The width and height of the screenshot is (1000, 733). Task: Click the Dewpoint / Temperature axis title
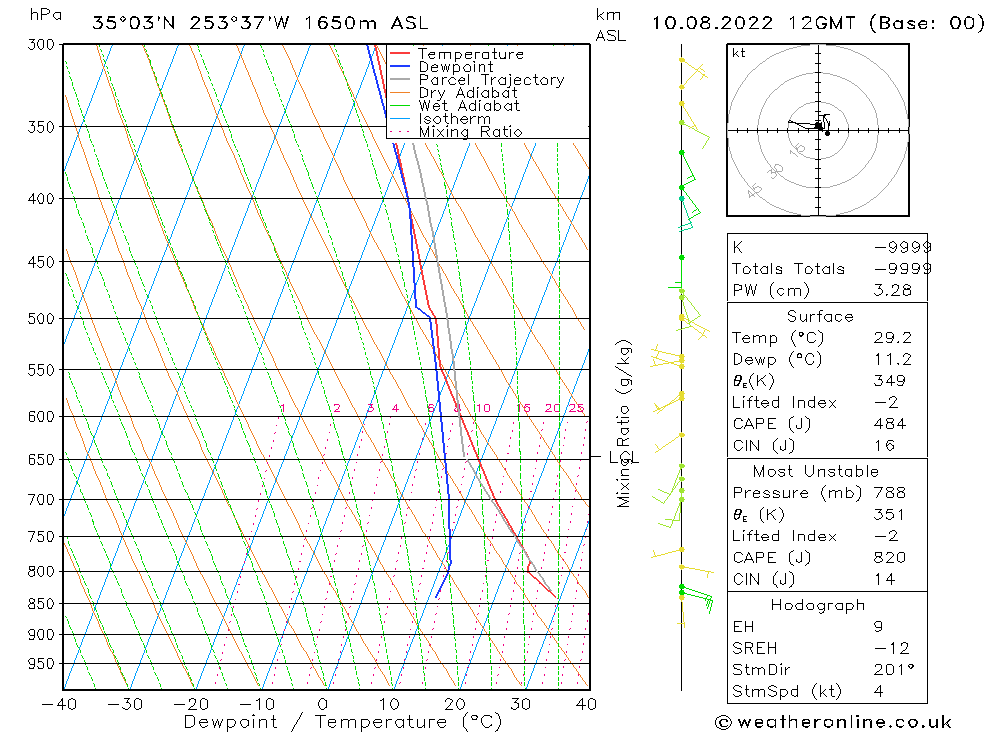click(x=342, y=722)
